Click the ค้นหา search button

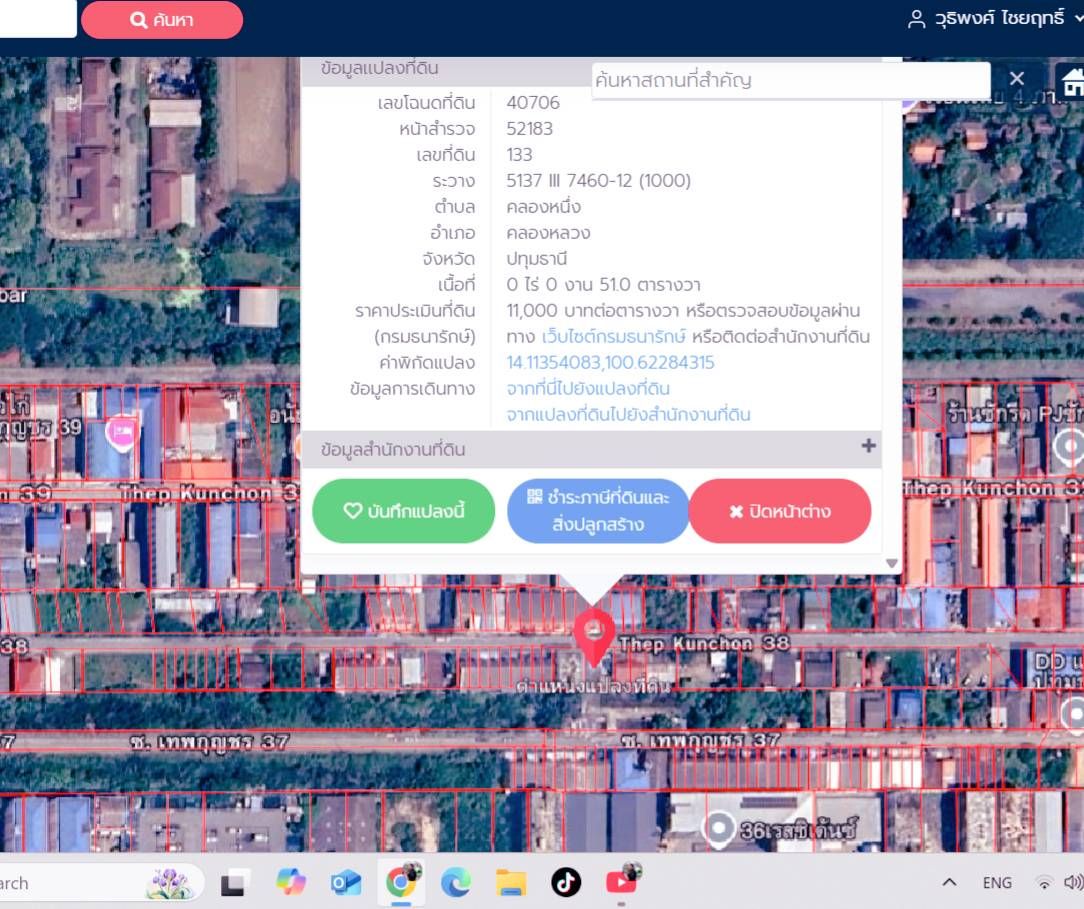click(x=162, y=20)
